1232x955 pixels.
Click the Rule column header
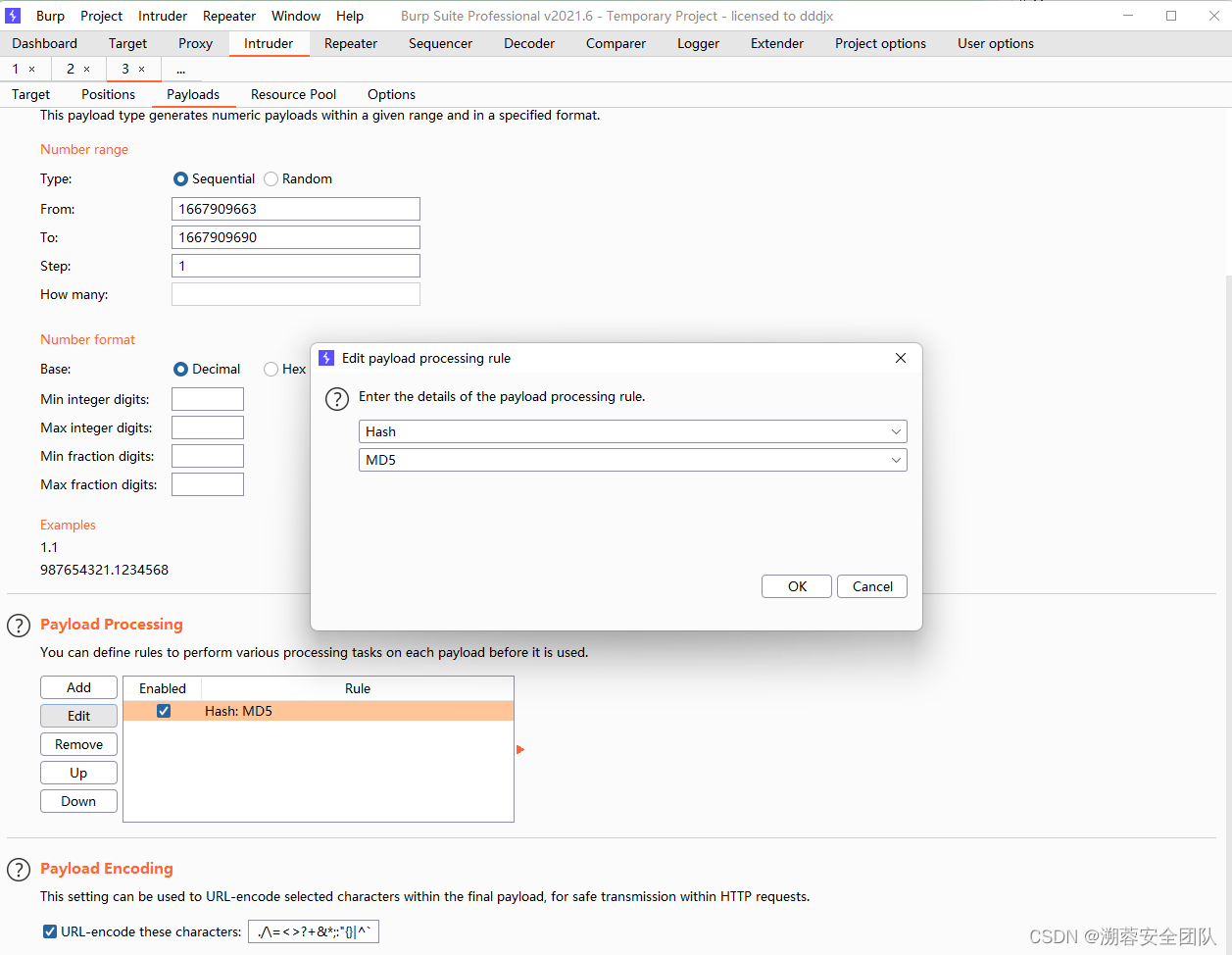coord(358,688)
